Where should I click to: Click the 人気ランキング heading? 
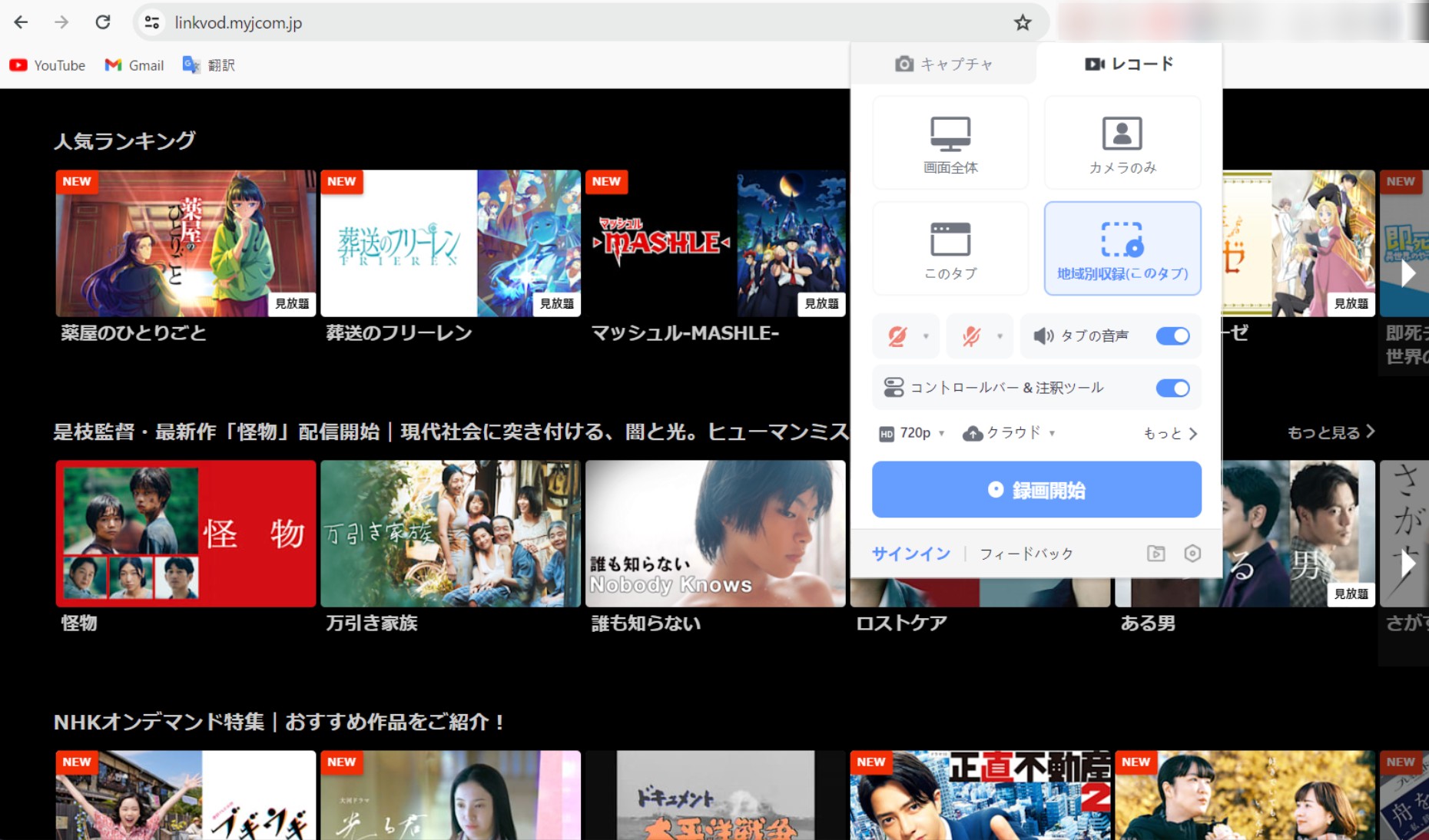click(x=124, y=141)
